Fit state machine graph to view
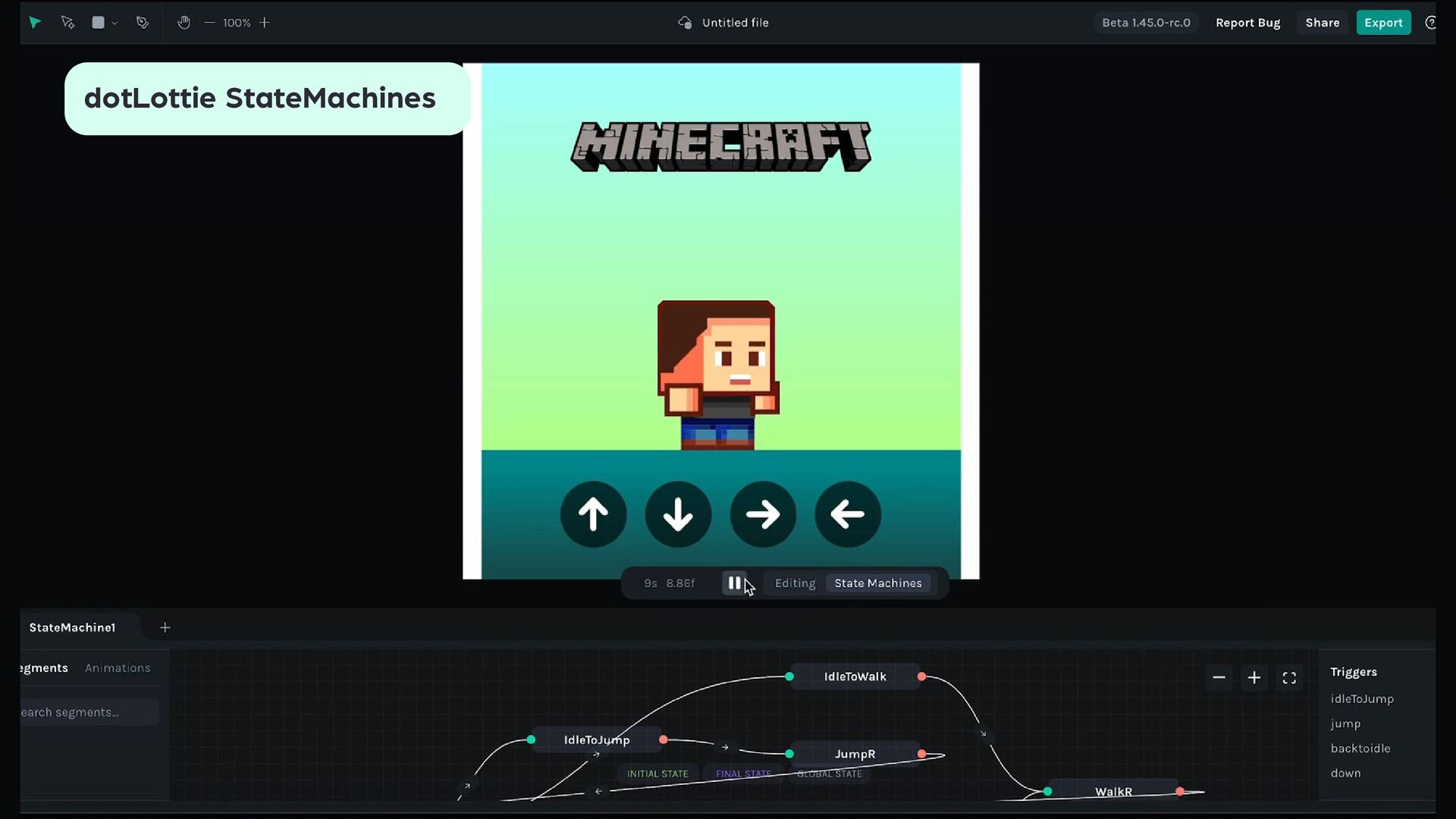This screenshot has height=819, width=1456. click(x=1289, y=678)
